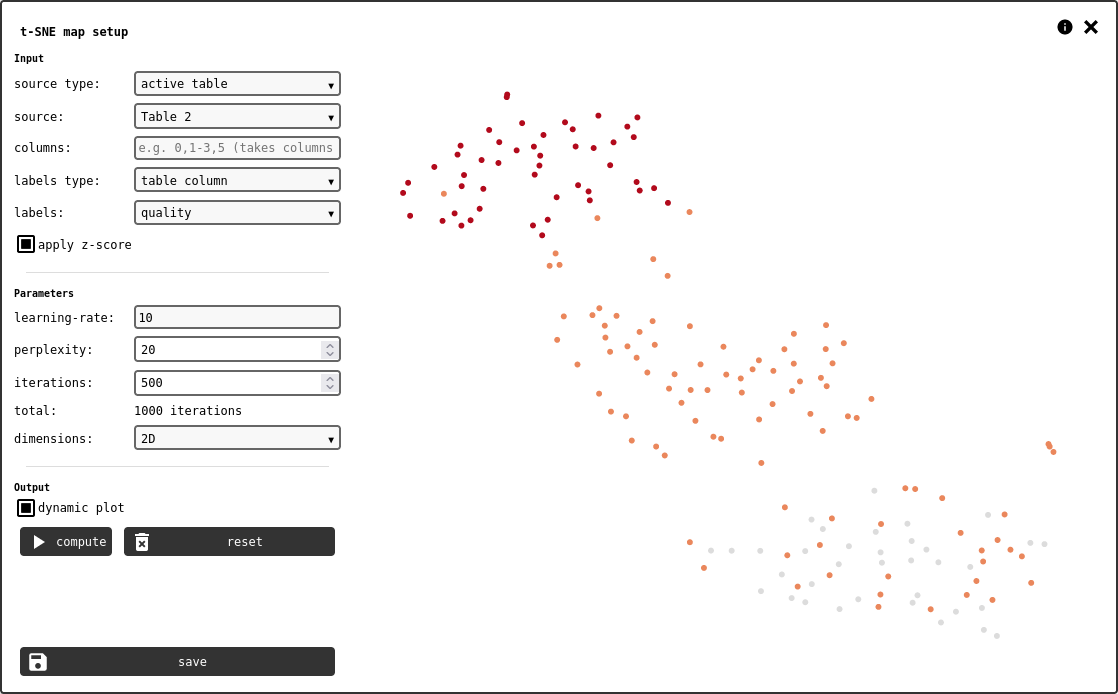Click the iterations stepper arrows
This screenshot has width=1118, height=694.
(x=330, y=383)
